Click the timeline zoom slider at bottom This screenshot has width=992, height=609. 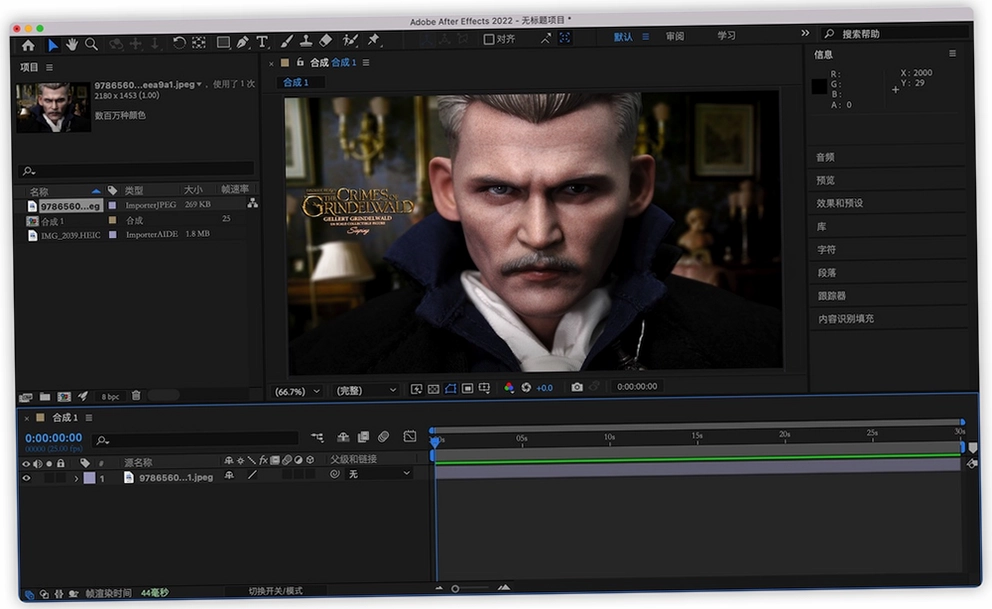point(471,588)
